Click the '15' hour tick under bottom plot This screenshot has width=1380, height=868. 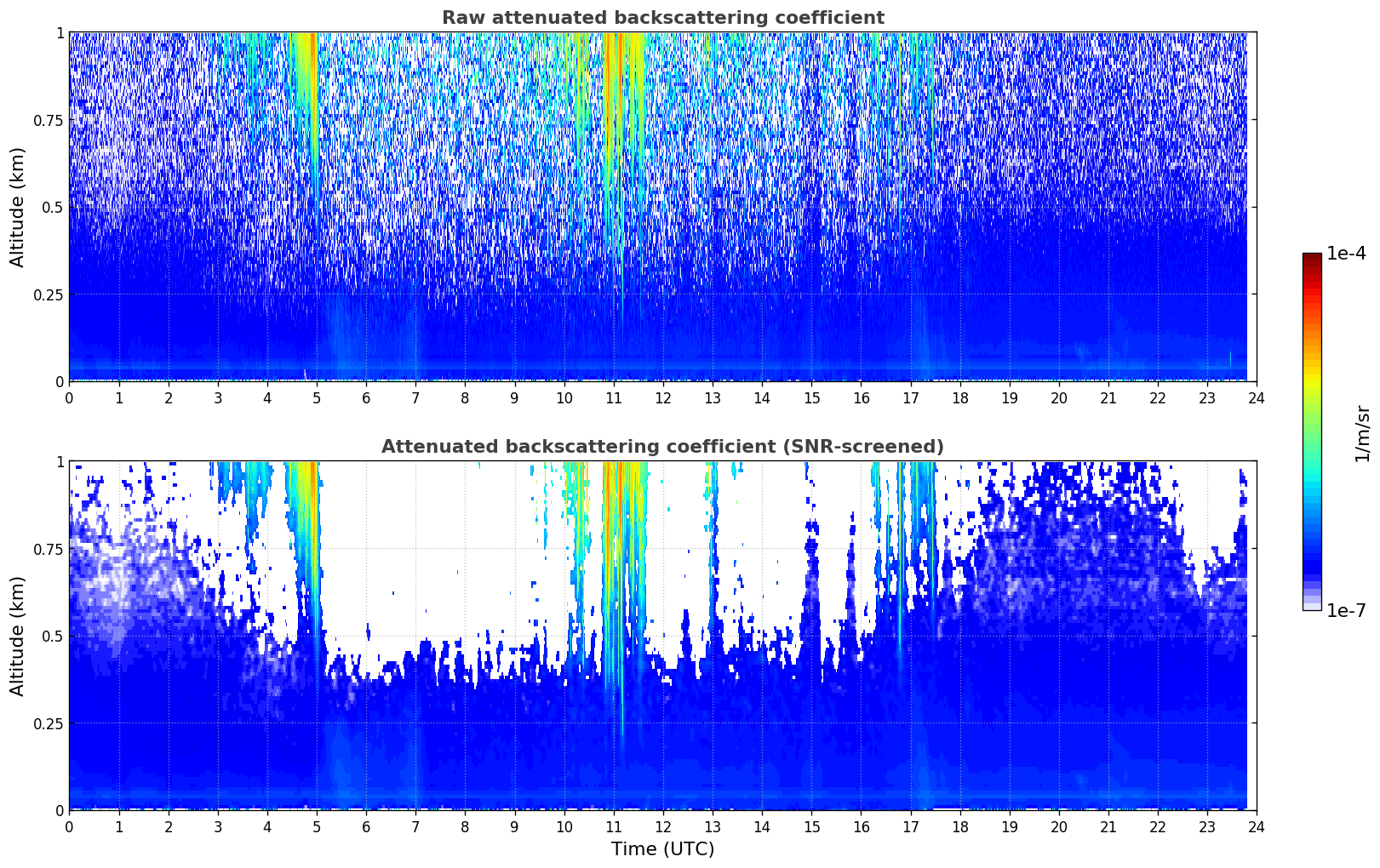[811, 826]
